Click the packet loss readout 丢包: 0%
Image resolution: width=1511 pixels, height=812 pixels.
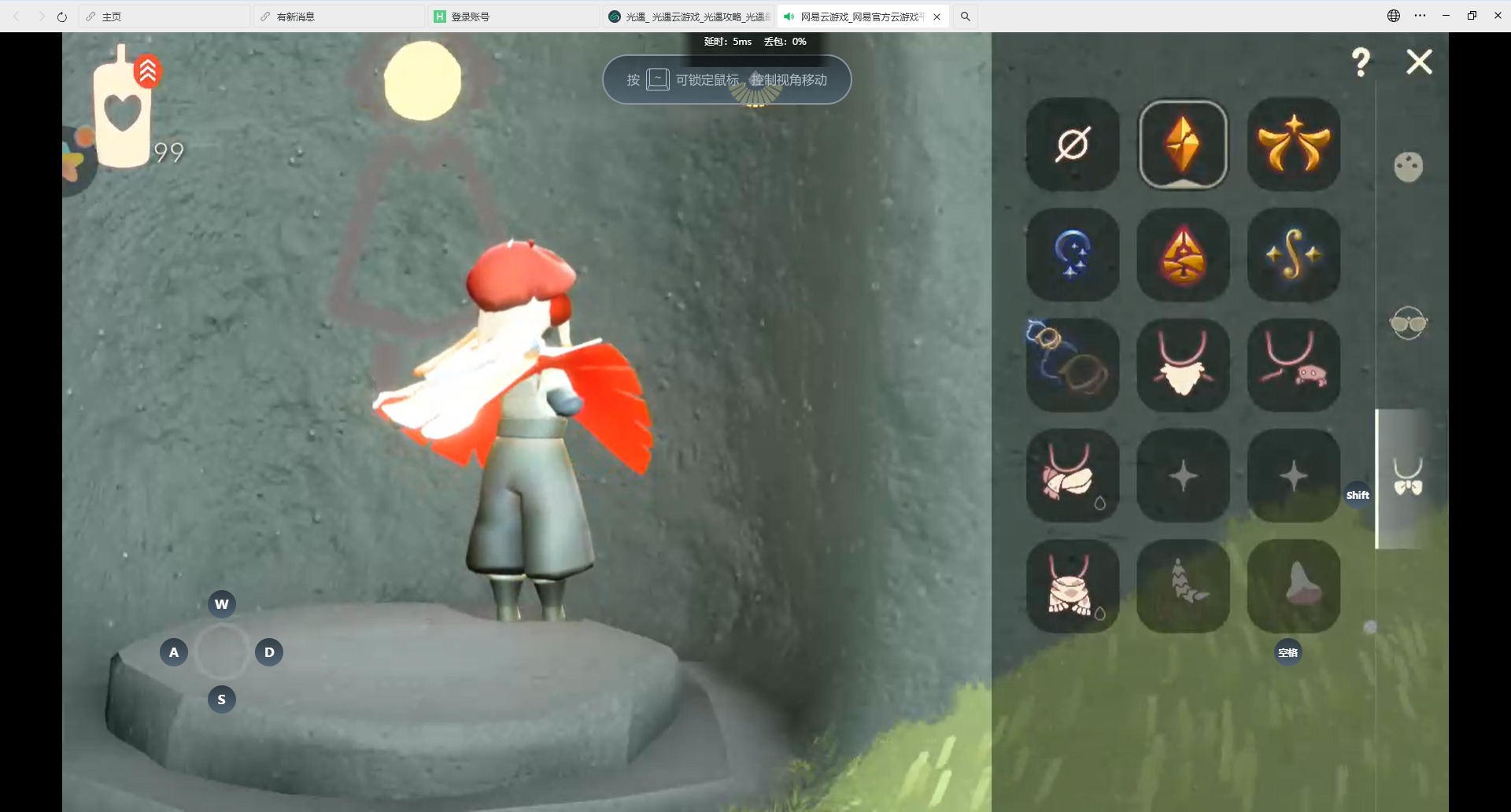point(785,42)
